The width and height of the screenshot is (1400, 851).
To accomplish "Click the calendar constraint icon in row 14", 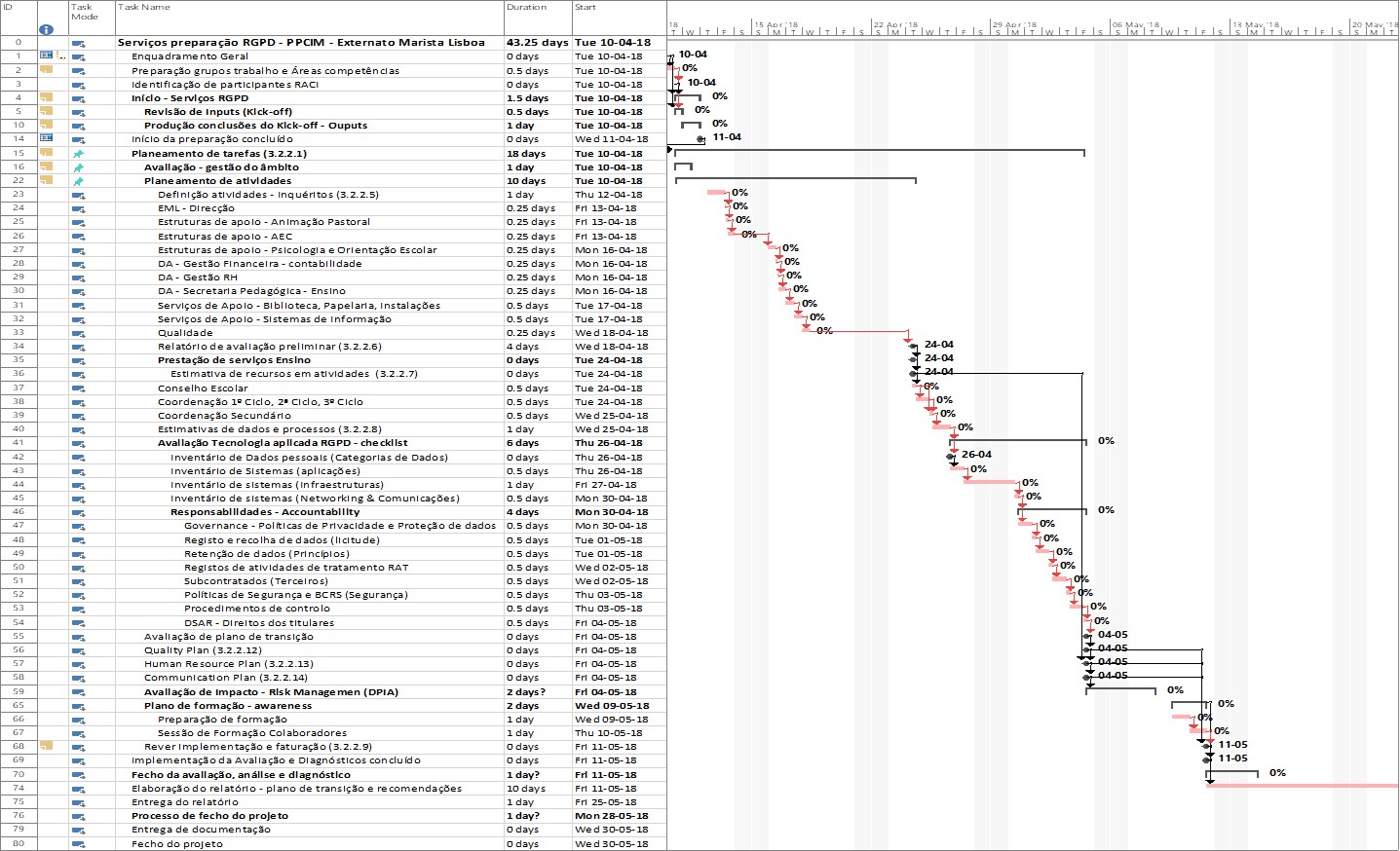I will (x=46, y=138).
